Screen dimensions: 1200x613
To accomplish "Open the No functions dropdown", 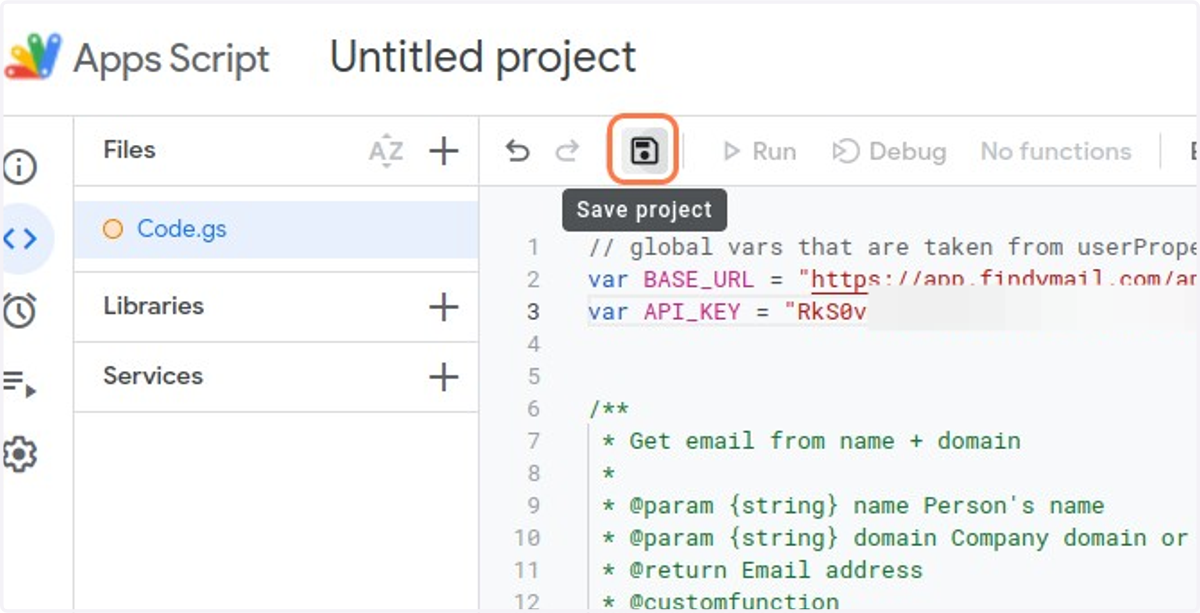I will click(1056, 151).
